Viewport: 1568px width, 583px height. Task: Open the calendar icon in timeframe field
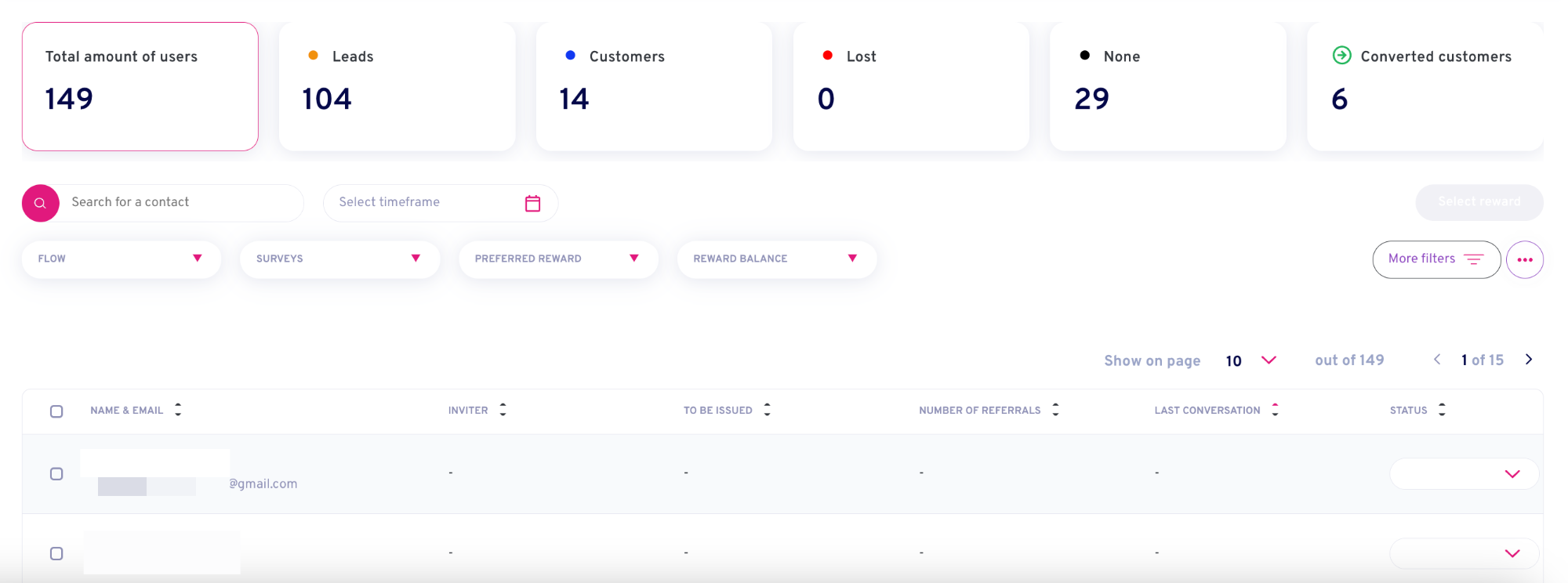point(532,203)
